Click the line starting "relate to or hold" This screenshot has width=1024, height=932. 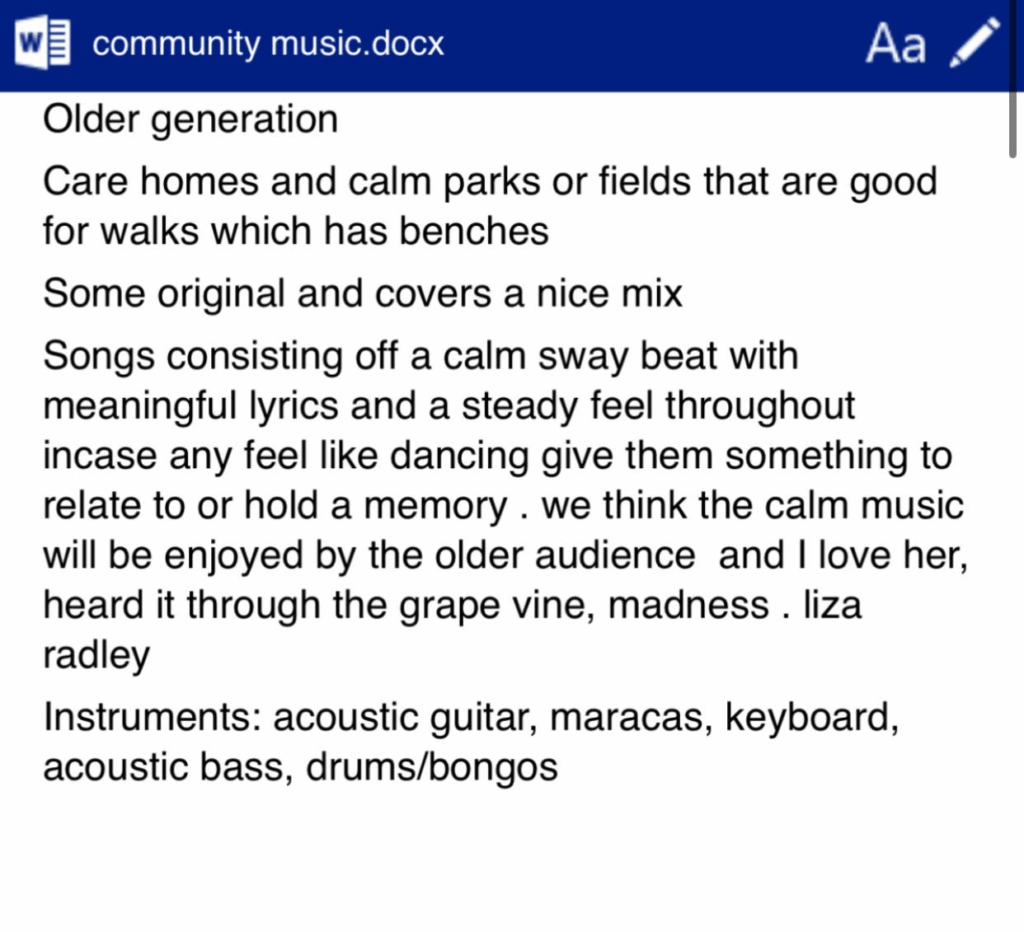point(503,506)
